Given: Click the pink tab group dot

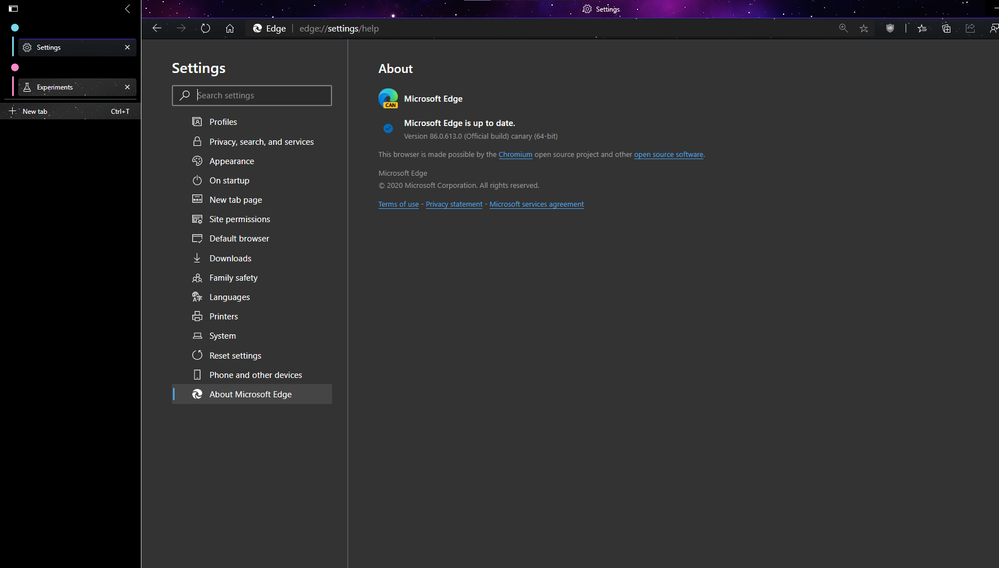Looking at the screenshot, I should 15,67.
